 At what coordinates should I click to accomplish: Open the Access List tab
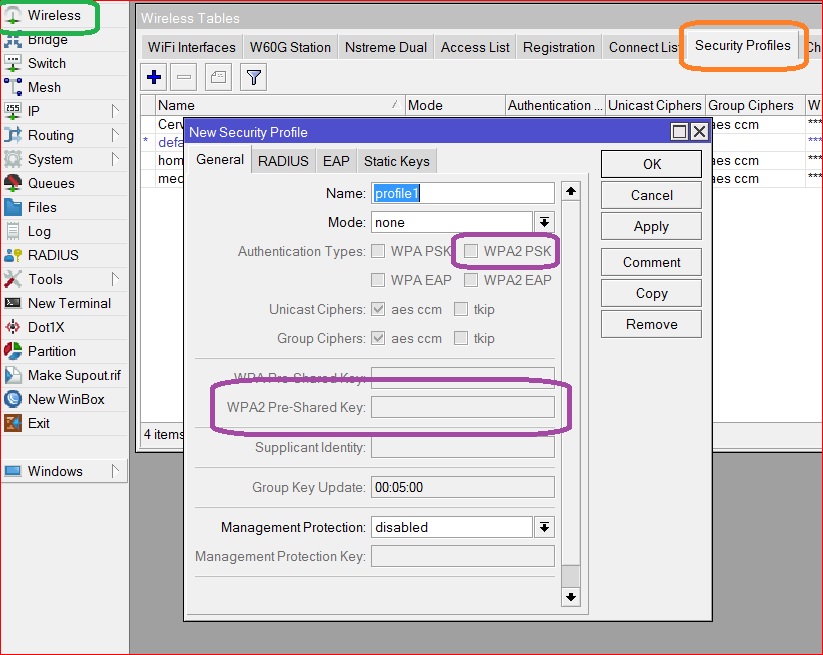[475, 47]
